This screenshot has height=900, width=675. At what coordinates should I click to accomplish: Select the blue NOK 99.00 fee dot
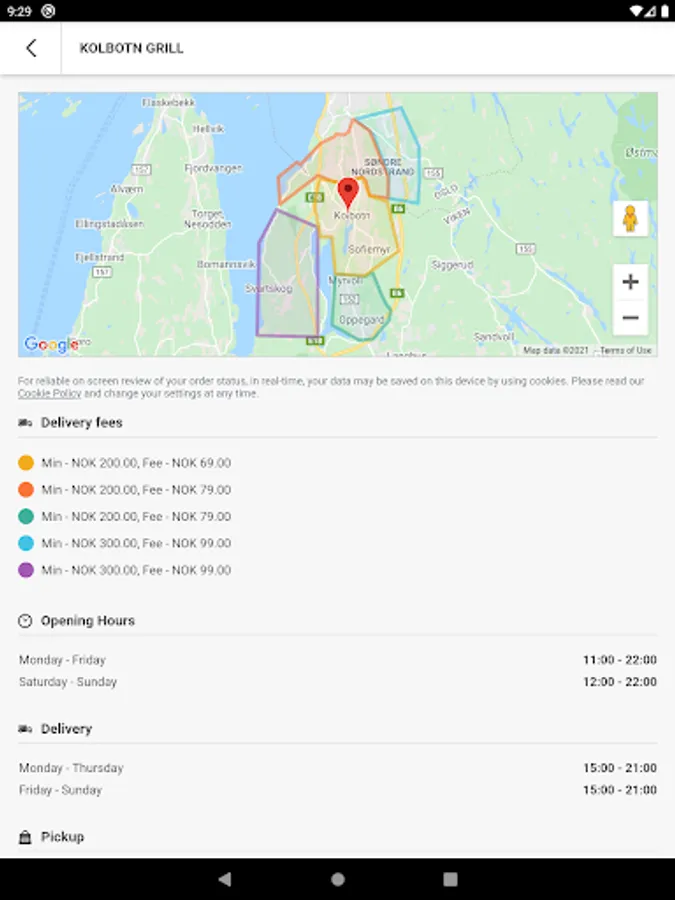pyautogui.click(x=26, y=543)
